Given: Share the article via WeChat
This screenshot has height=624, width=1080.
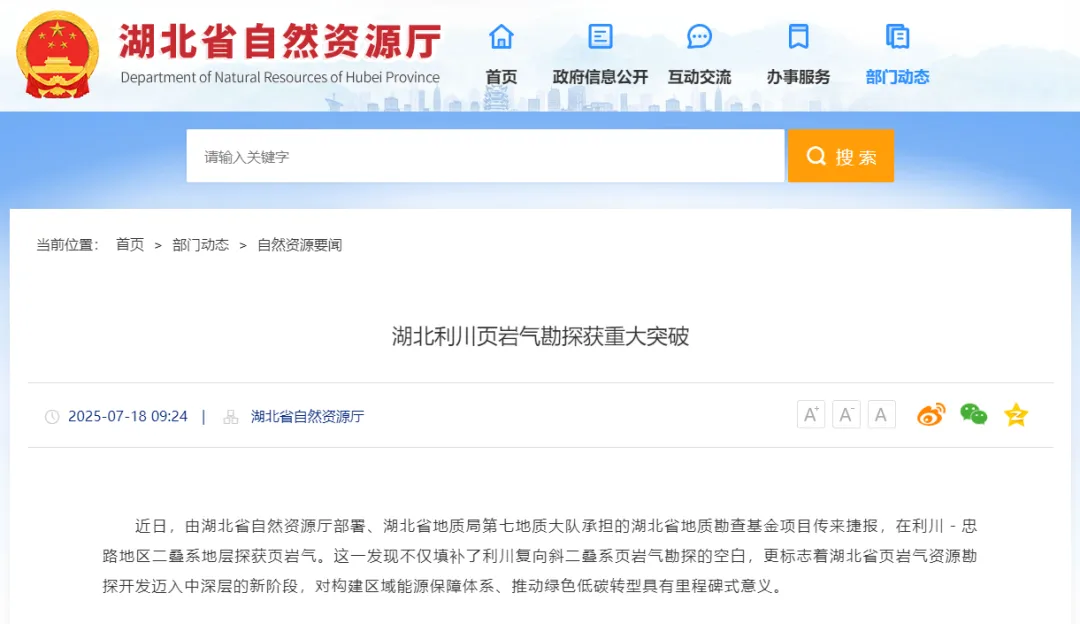Looking at the screenshot, I should pyautogui.click(x=972, y=414).
